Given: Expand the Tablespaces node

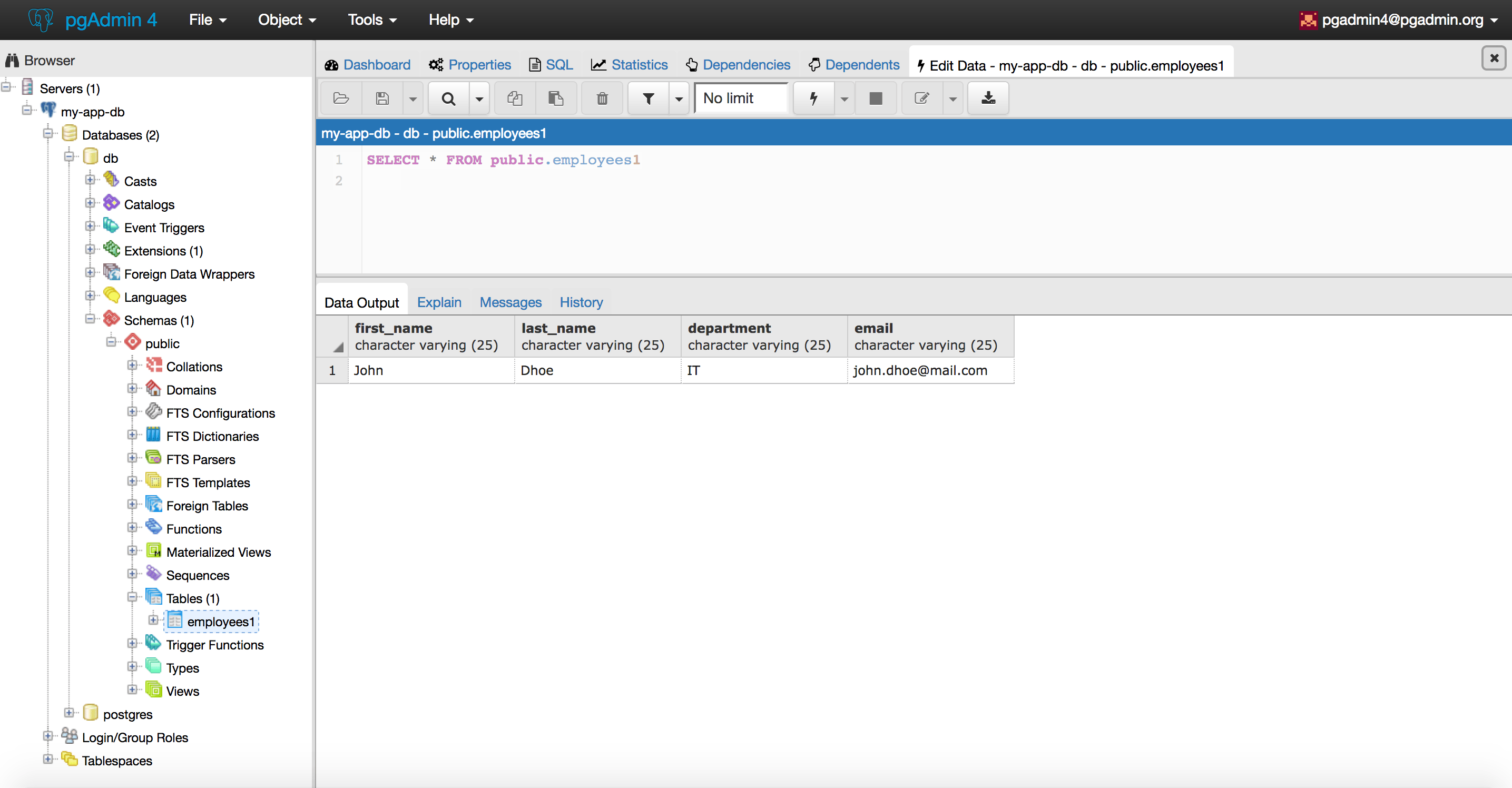Looking at the screenshot, I should point(48,759).
